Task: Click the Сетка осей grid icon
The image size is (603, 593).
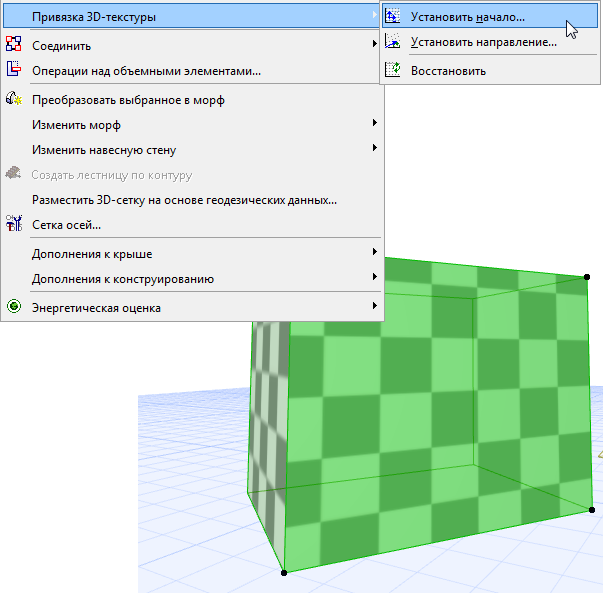Action: point(14,223)
